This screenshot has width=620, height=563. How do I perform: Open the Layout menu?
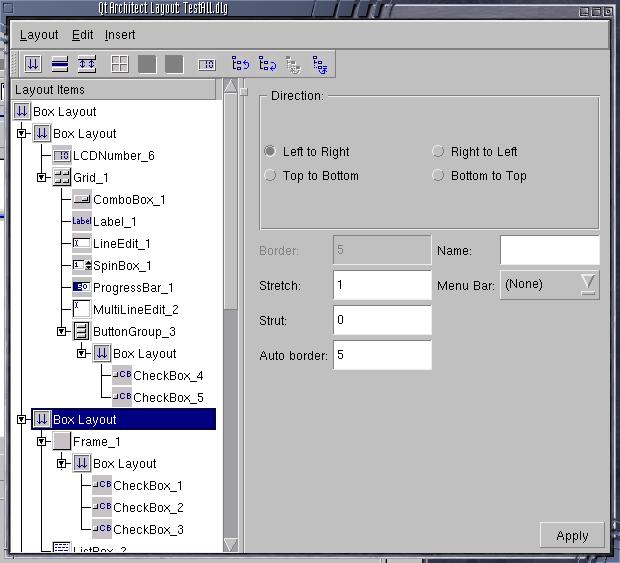(39, 35)
